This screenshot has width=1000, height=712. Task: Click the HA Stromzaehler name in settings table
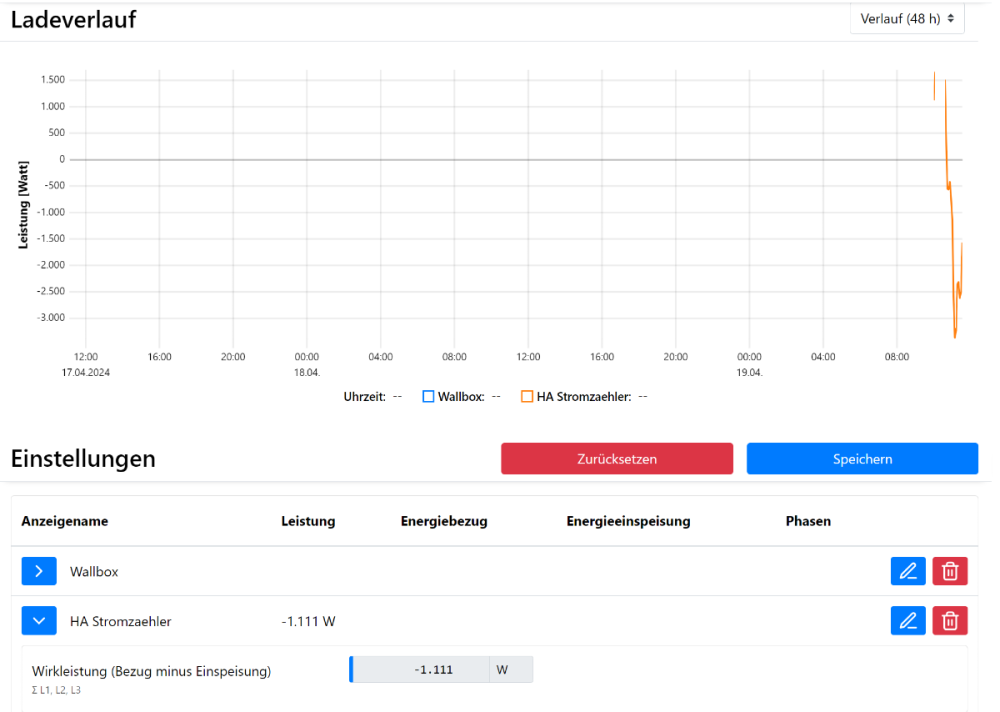pos(120,621)
